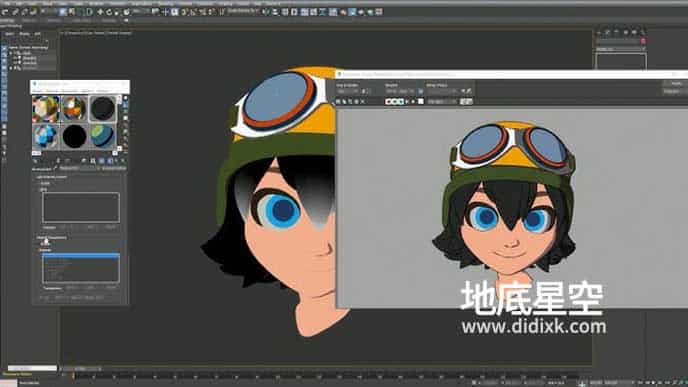Choose the Rectangular Selection Region tool
This screenshot has height=387, width=688.
80,12
